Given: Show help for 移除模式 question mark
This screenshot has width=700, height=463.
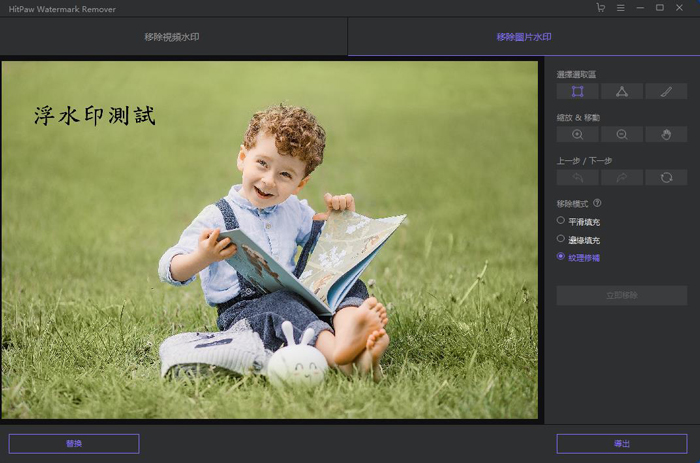Looking at the screenshot, I should click(x=597, y=203).
